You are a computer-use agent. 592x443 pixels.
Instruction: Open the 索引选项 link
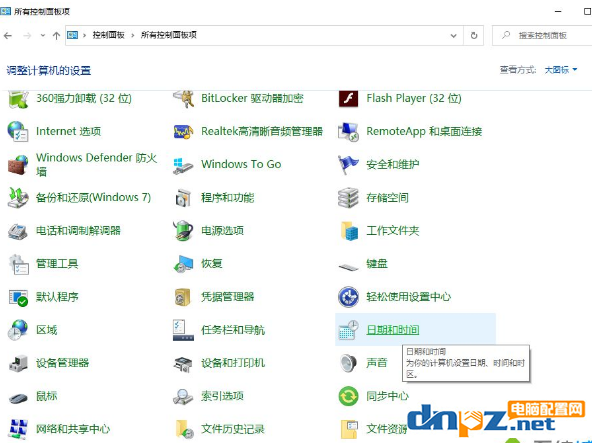[222, 396]
